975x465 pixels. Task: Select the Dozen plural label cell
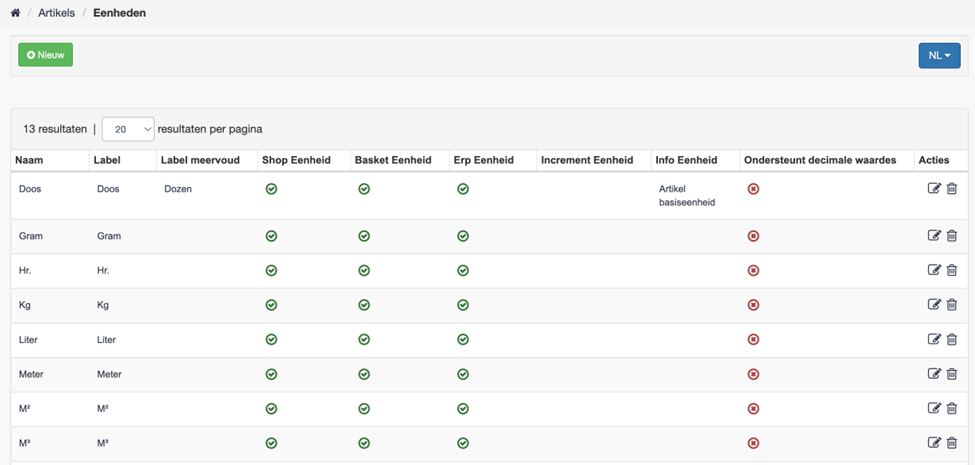(x=178, y=189)
